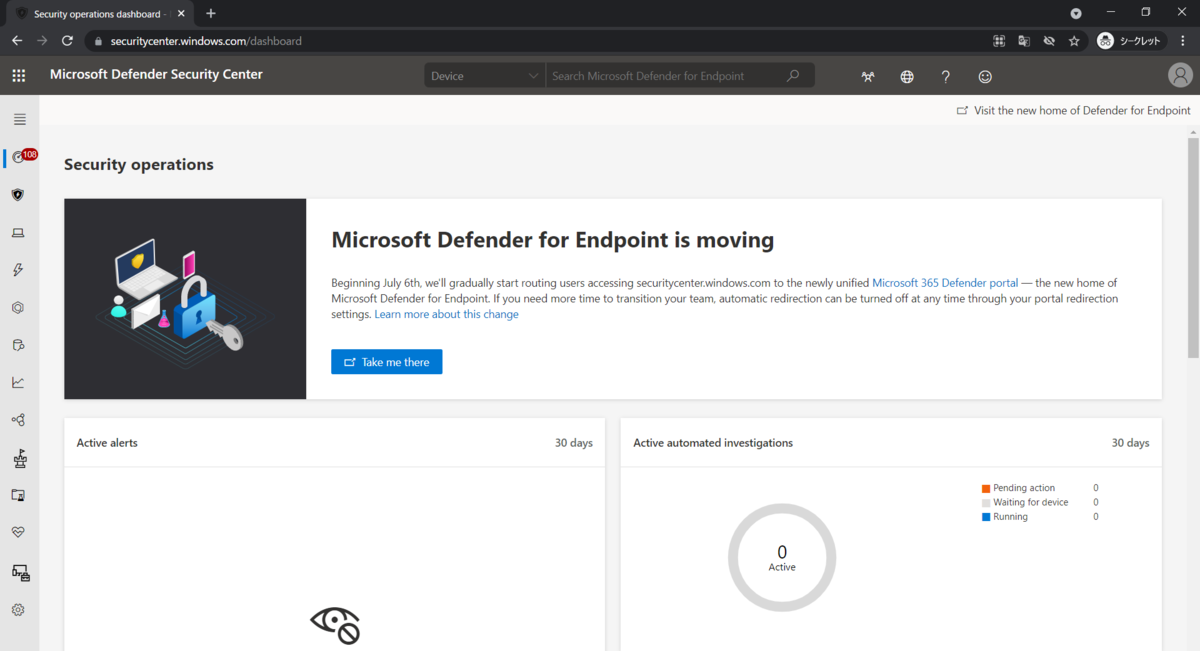Open Alerts queue lightning icon
This screenshot has height=651, width=1200.
pyautogui.click(x=18, y=270)
